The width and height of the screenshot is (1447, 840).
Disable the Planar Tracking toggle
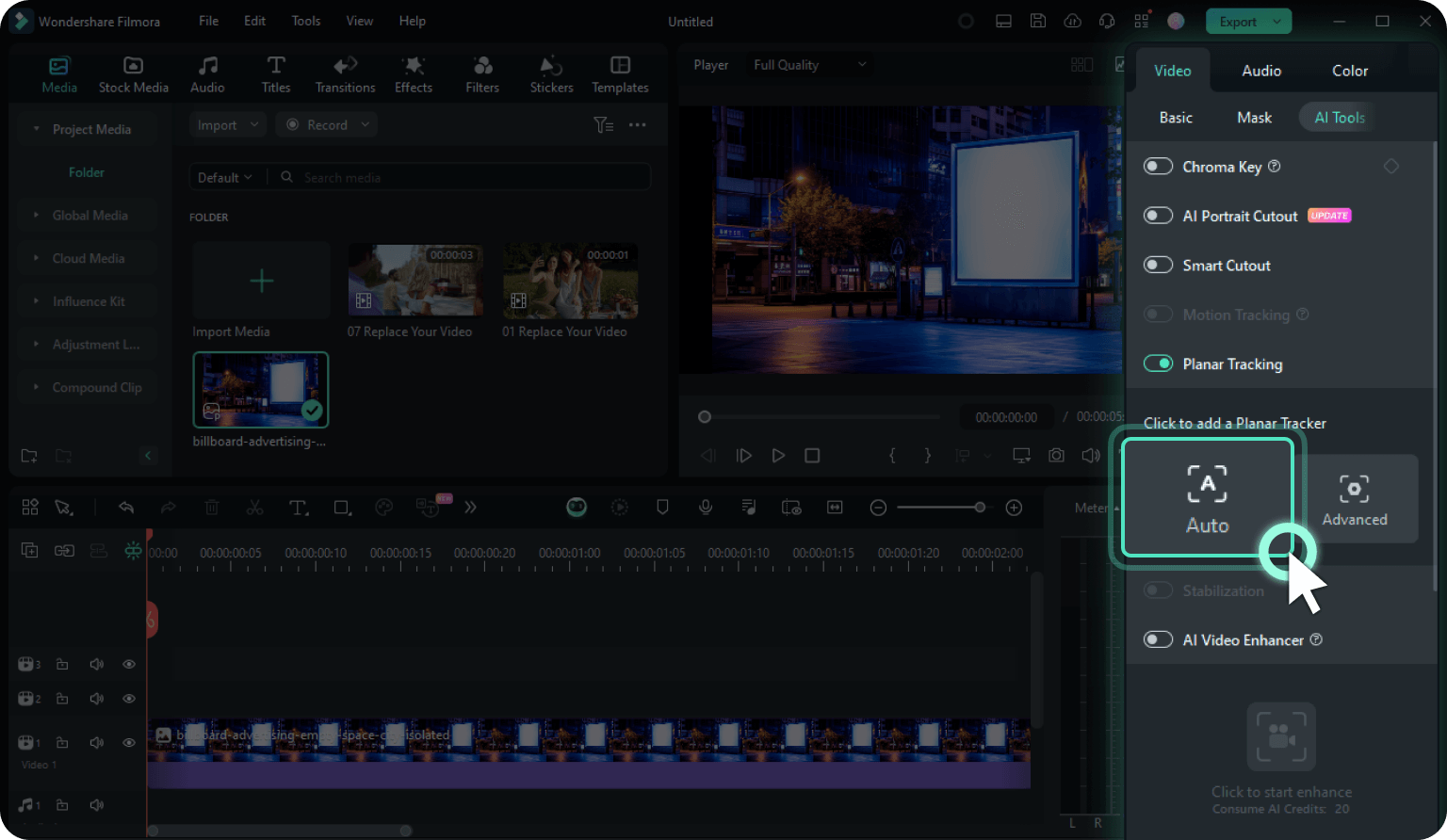click(1158, 363)
